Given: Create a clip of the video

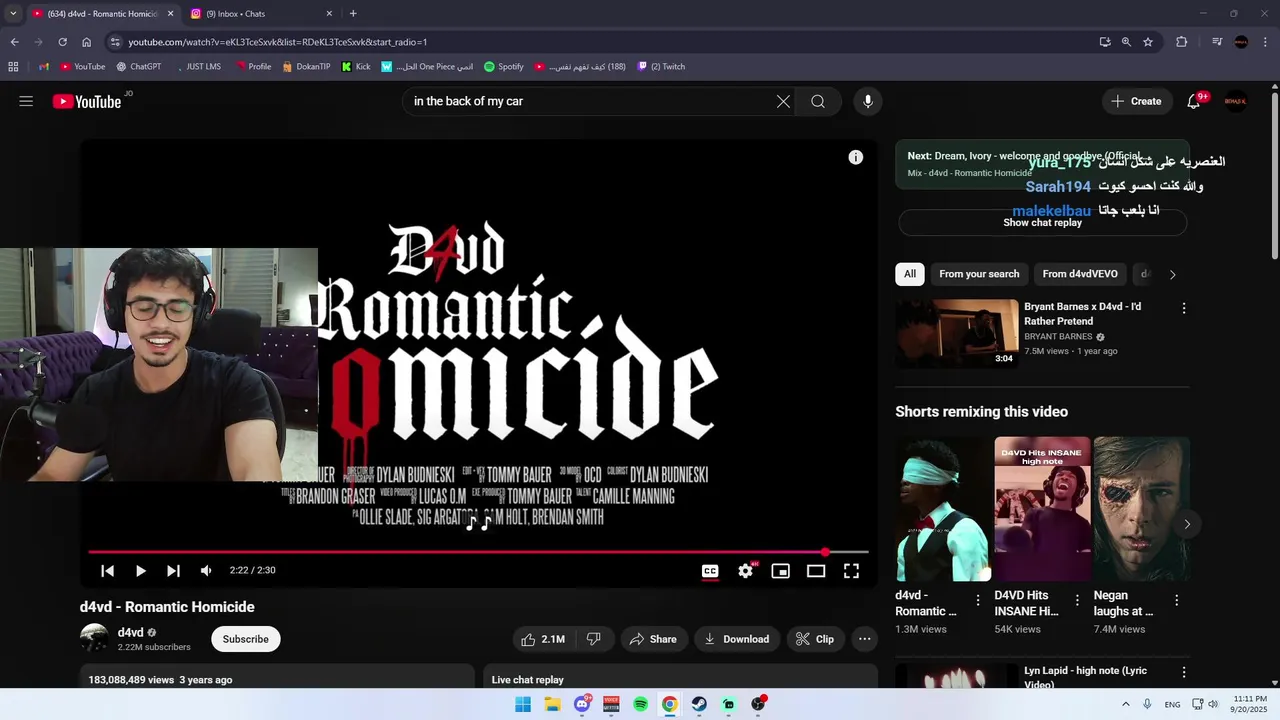Looking at the screenshot, I should pyautogui.click(x=815, y=639).
